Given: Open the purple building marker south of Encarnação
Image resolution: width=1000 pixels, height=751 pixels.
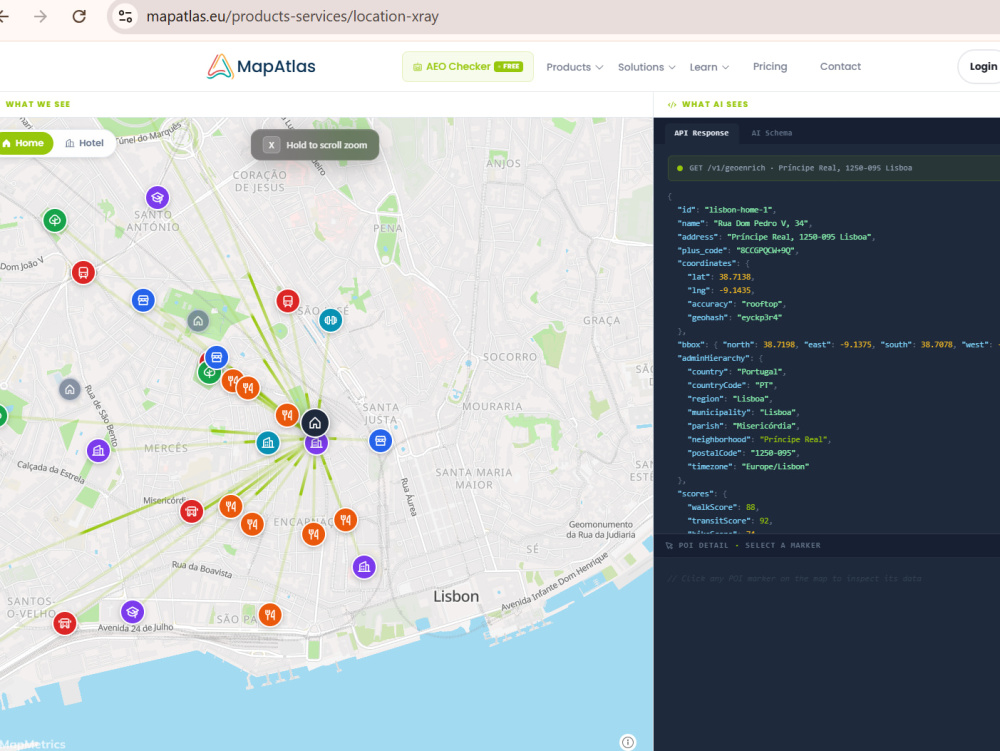Looking at the screenshot, I should [364, 567].
